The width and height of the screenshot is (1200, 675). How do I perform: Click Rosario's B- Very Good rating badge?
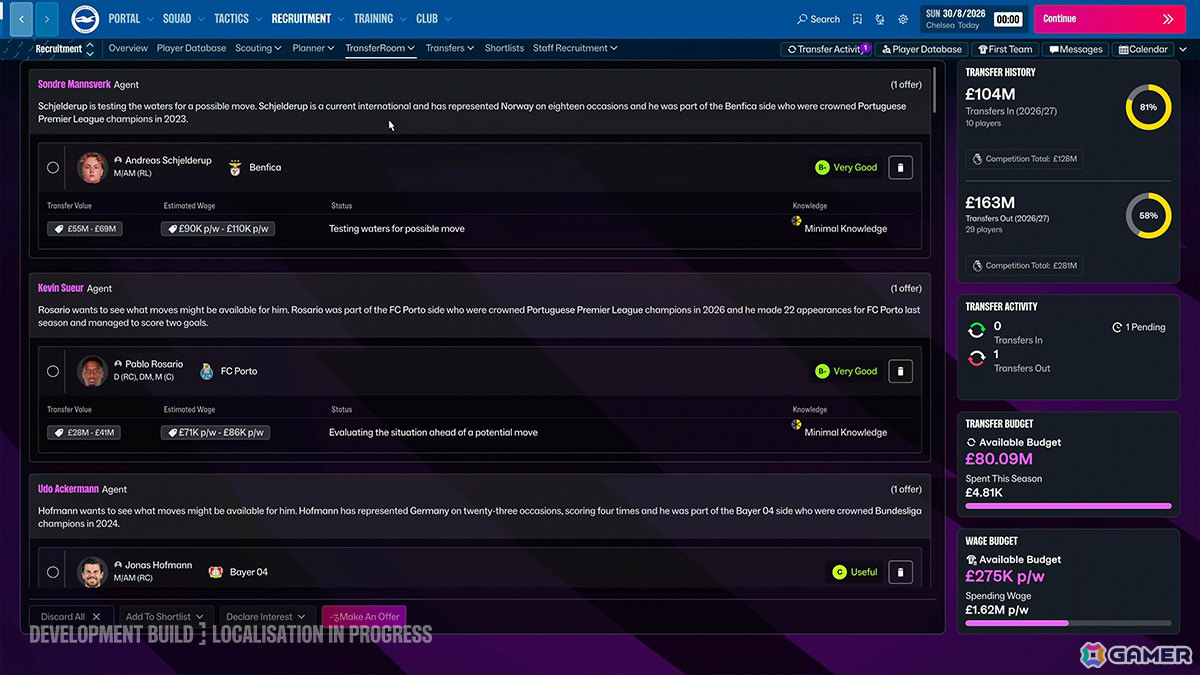coord(846,371)
